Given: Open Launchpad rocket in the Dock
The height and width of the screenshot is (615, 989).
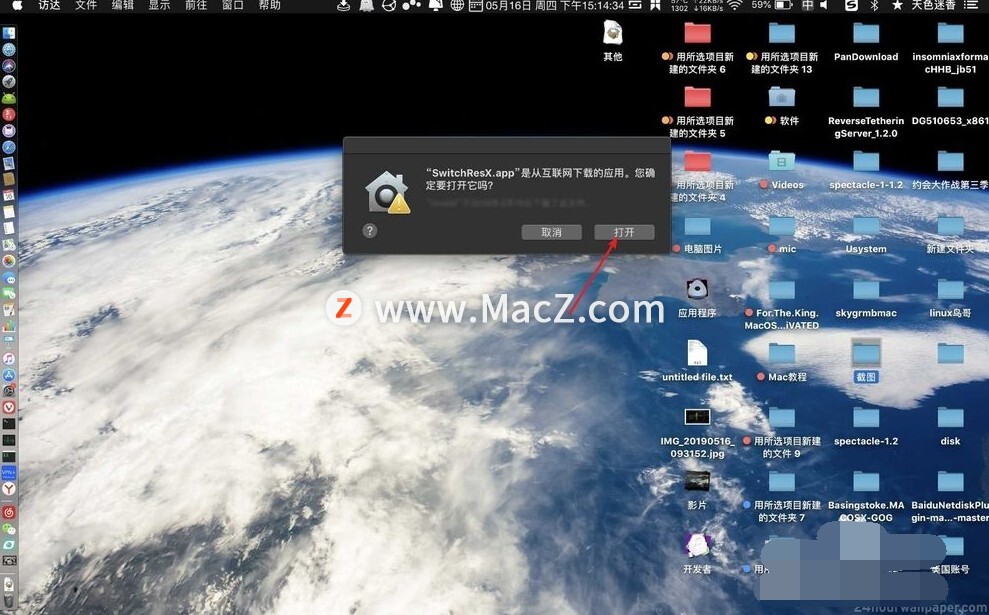Looking at the screenshot, I should point(9,81).
